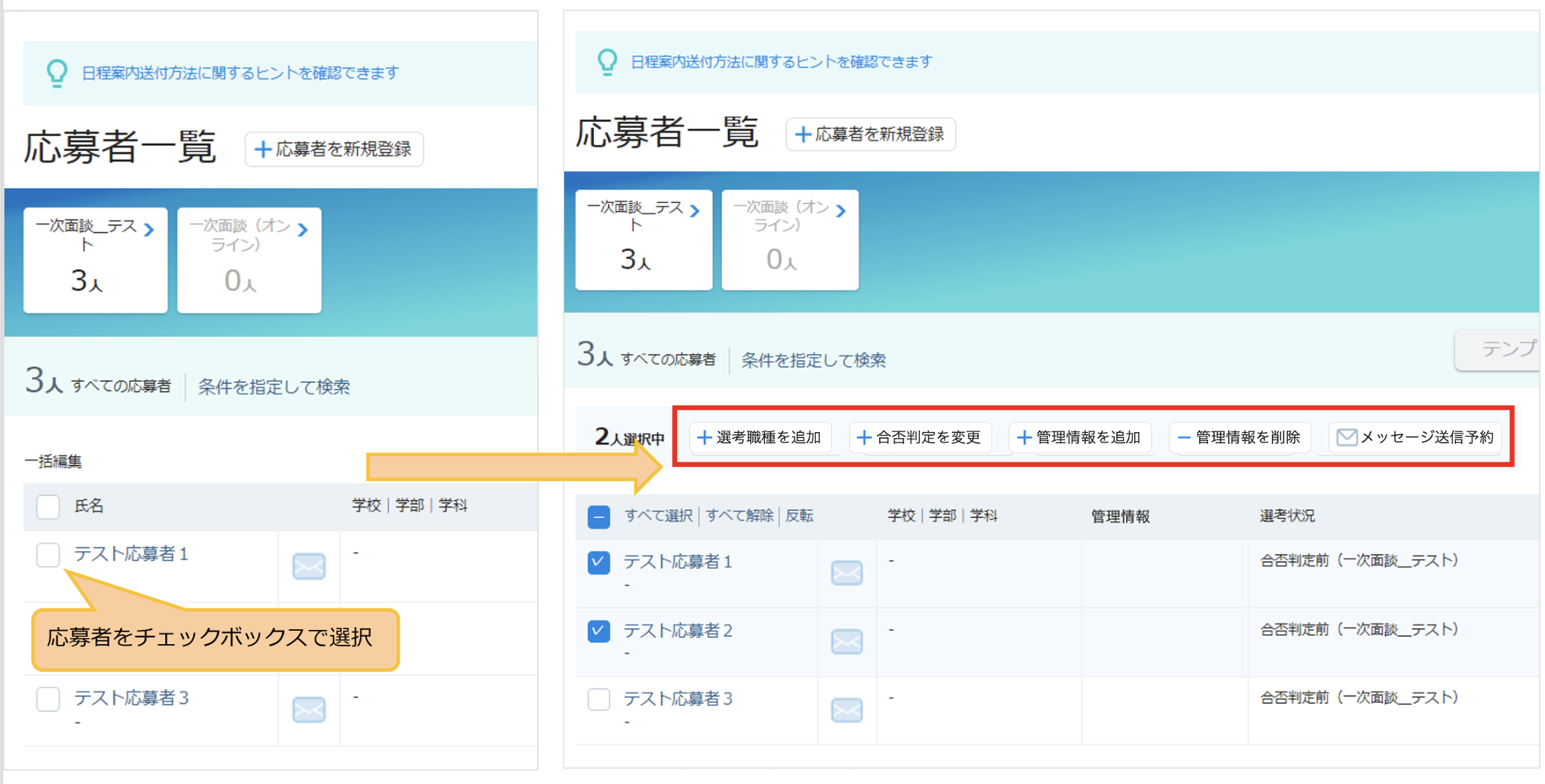Click 選考状況 column header
The image size is (1545, 784).
point(1287,515)
